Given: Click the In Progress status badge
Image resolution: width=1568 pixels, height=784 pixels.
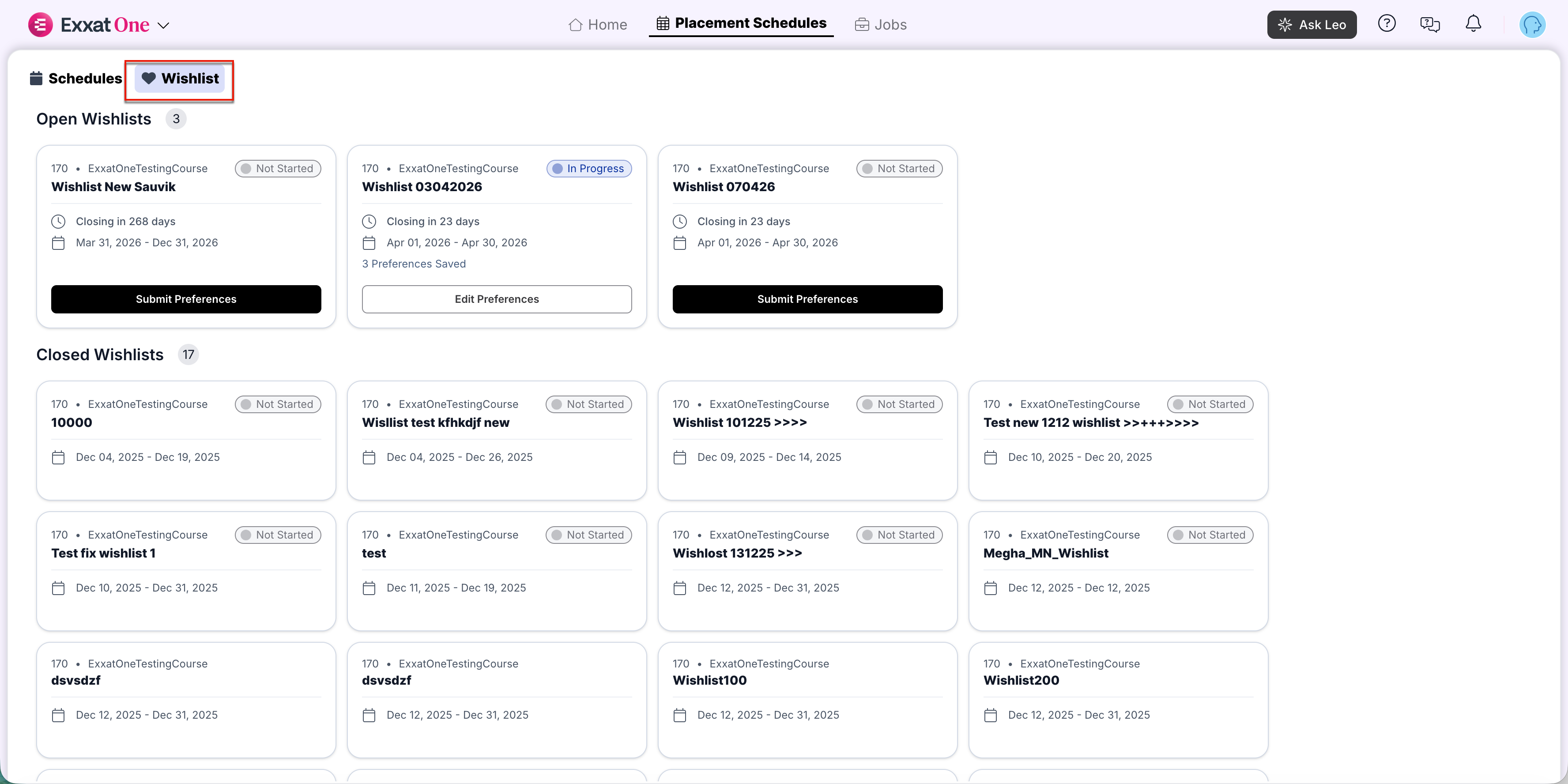Looking at the screenshot, I should pos(588,169).
